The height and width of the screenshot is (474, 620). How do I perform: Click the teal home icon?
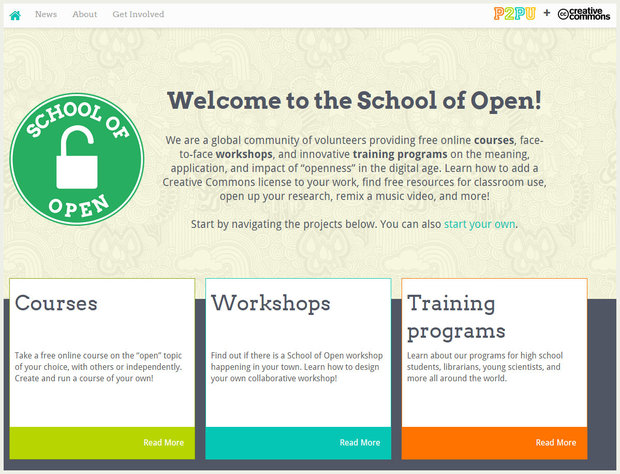click(15, 15)
